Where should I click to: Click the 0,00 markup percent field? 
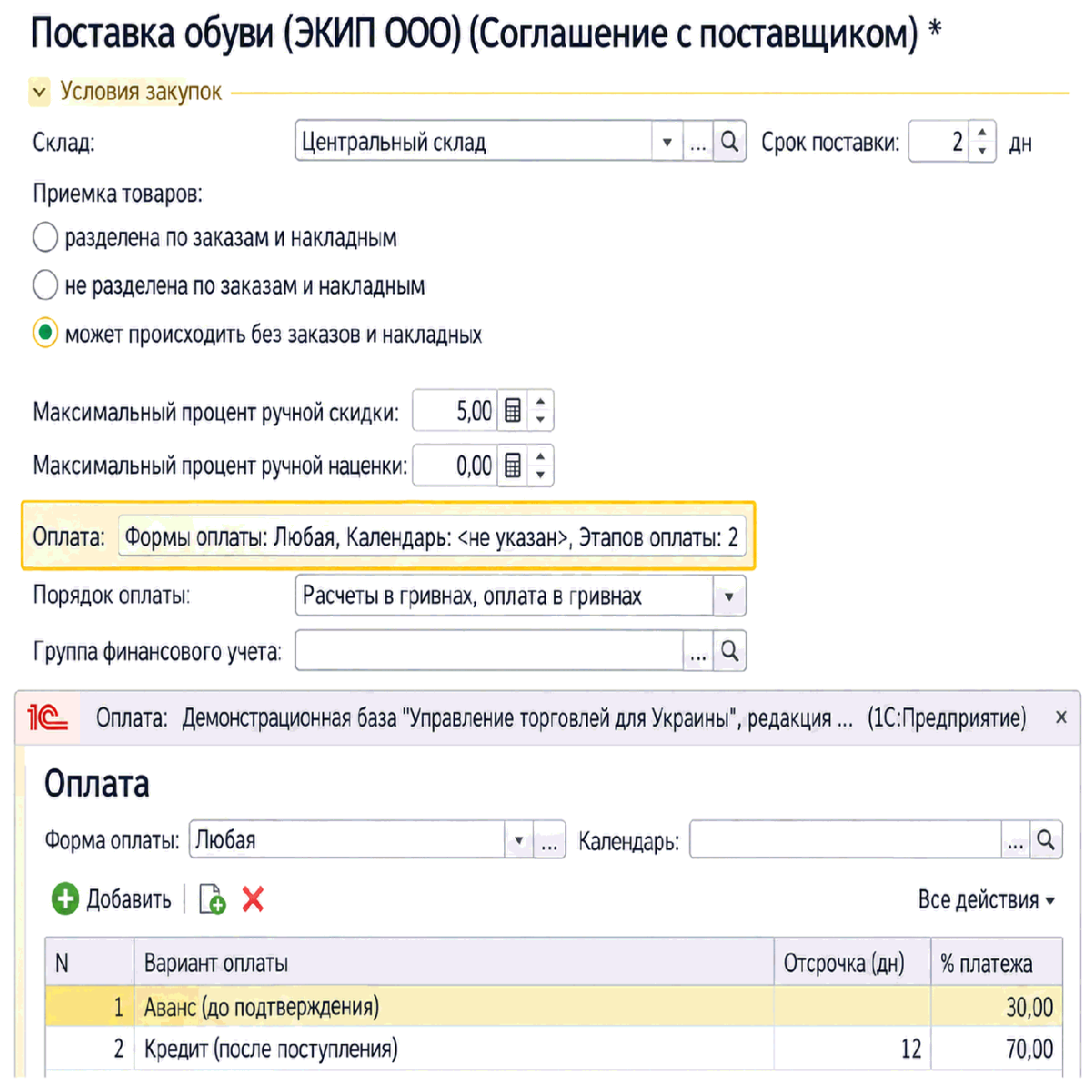456,466
